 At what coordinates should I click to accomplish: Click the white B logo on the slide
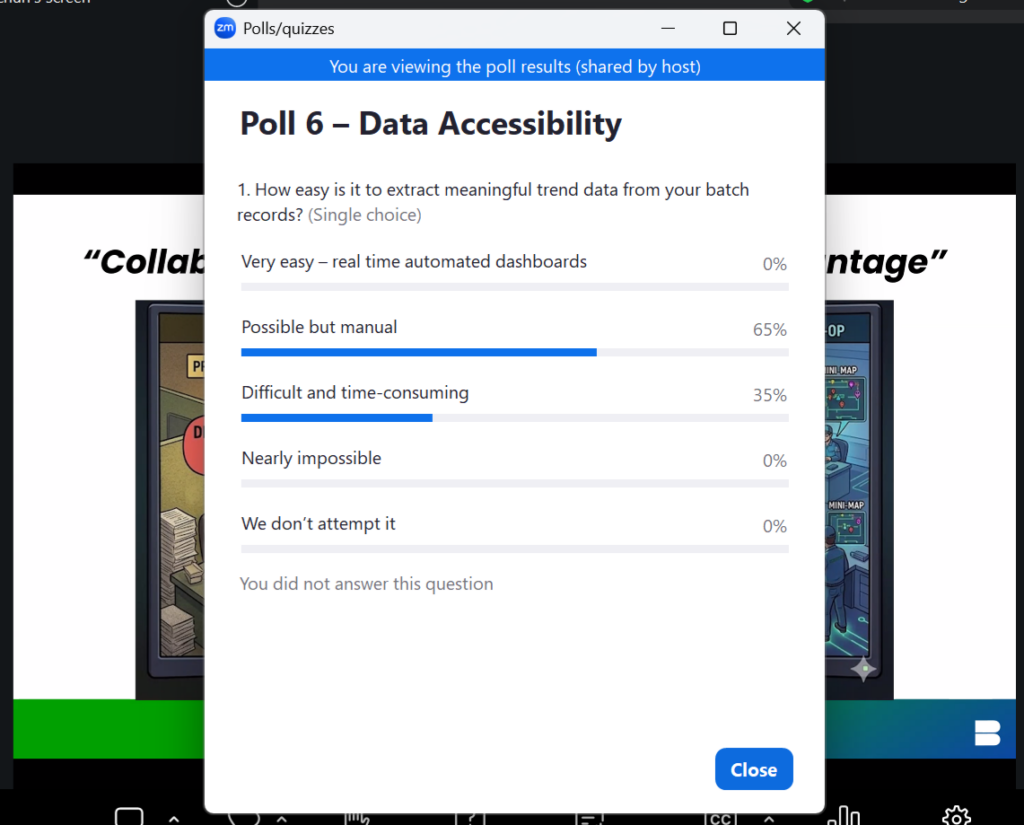(987, 732)
